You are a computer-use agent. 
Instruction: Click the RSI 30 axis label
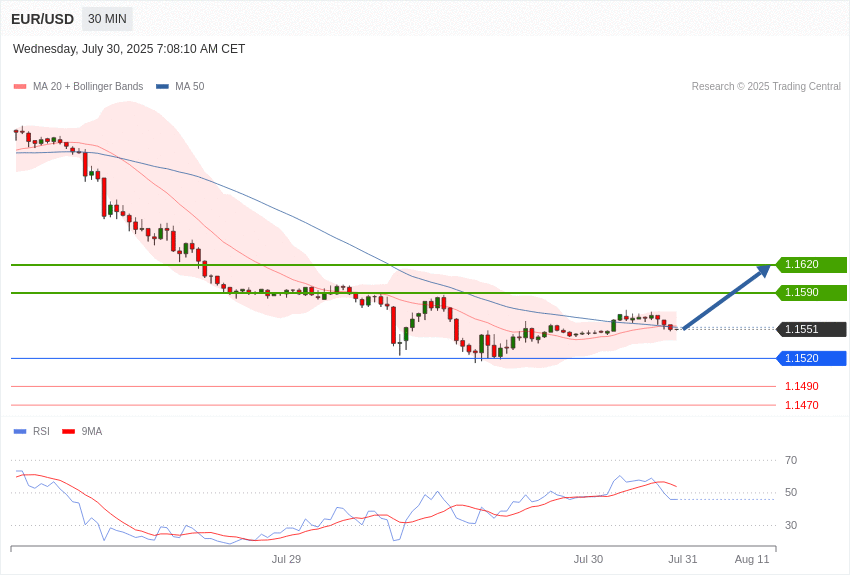click(x=791, y=525)
